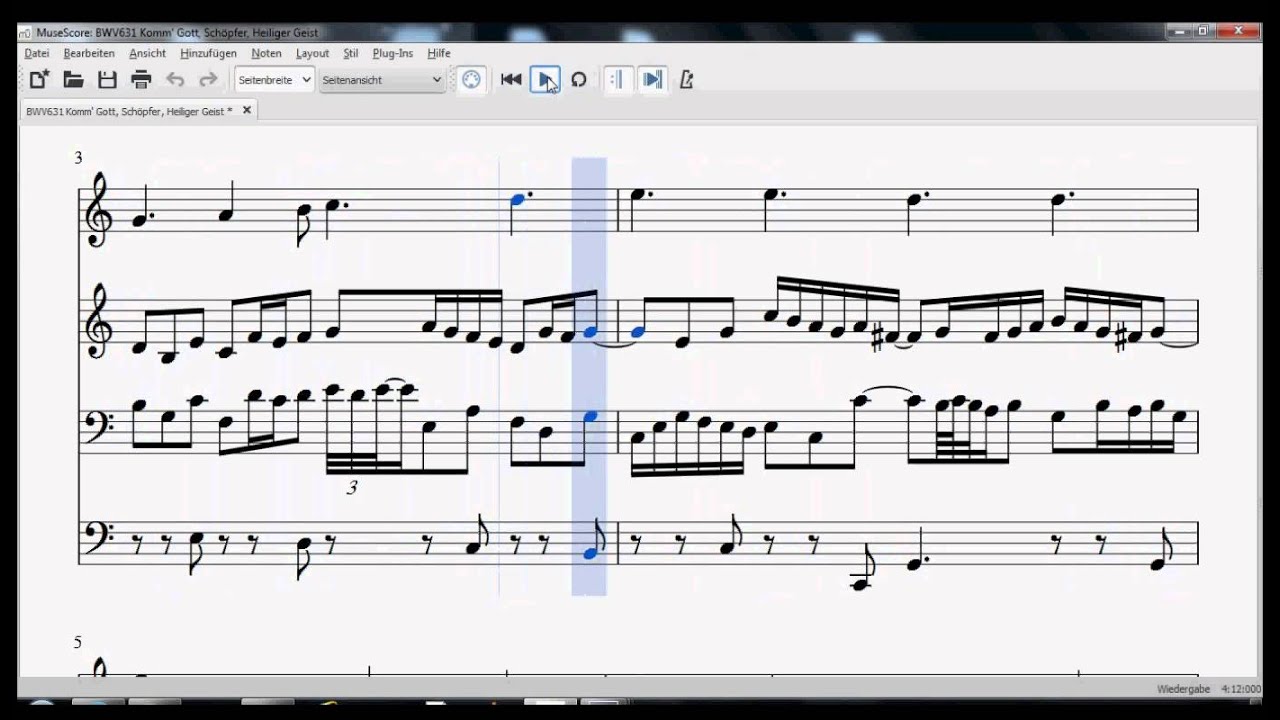Select measure number 5 label
The width and height of the screenshot is (1280, 720).
pyautogui.click(x=78, y=642)
